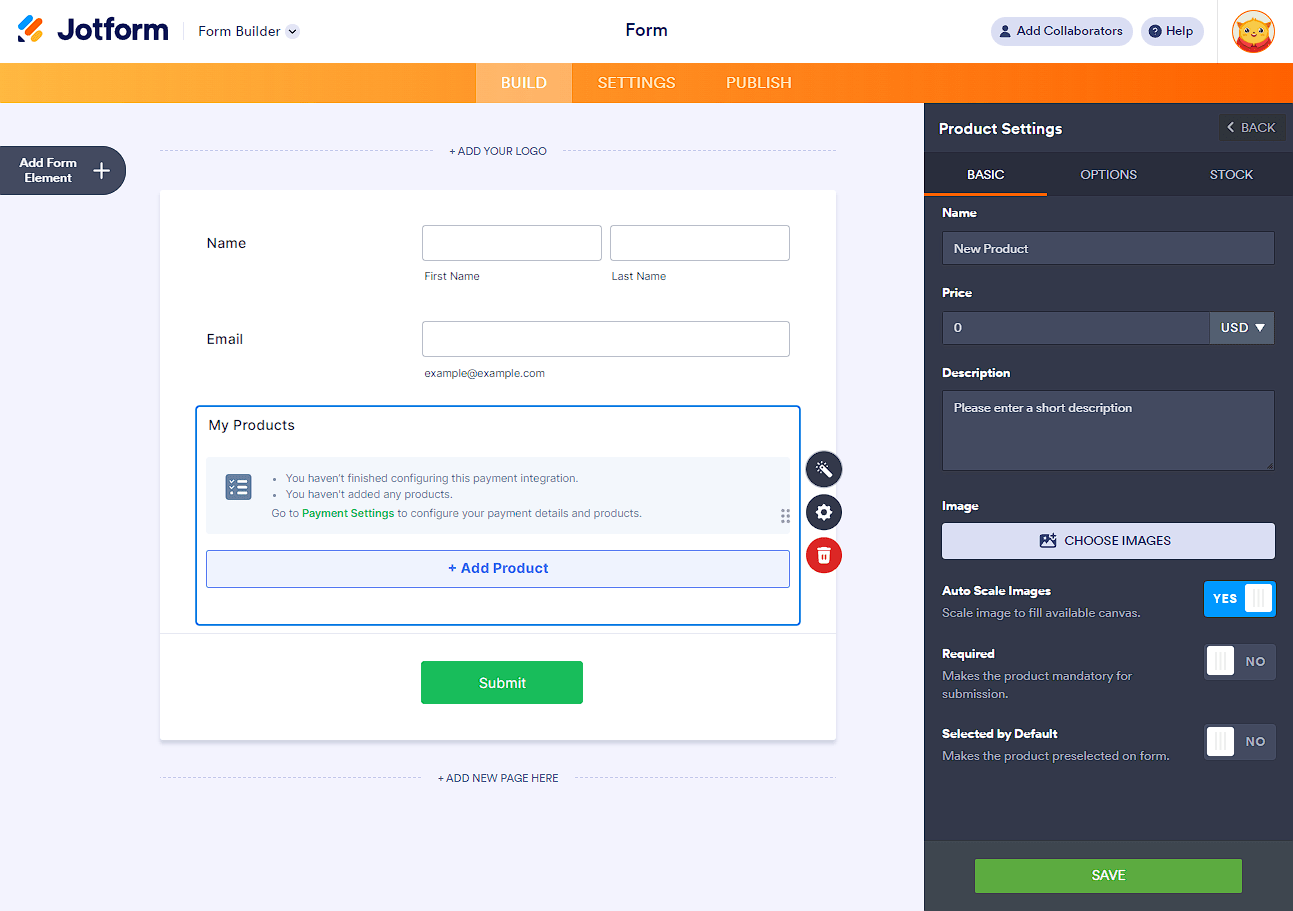The height and width of the screenshot is (911, 1293).
Task: Switch to the PUBLISH tab
Action: [759, 83]
